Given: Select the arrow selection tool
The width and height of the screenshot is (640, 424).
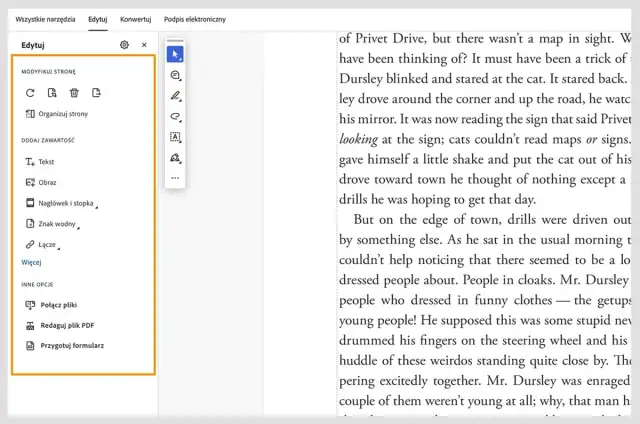Looking at the screenshot, I should click(x=175, y=54).
